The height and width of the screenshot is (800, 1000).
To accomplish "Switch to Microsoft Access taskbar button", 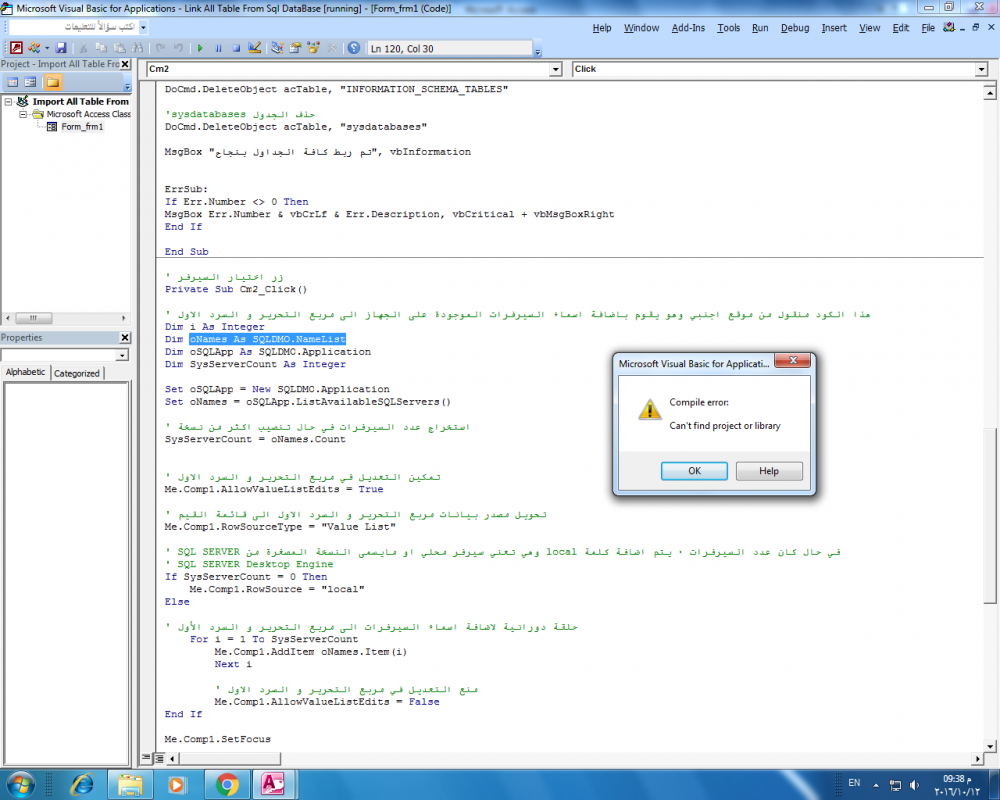I will 273,785.
